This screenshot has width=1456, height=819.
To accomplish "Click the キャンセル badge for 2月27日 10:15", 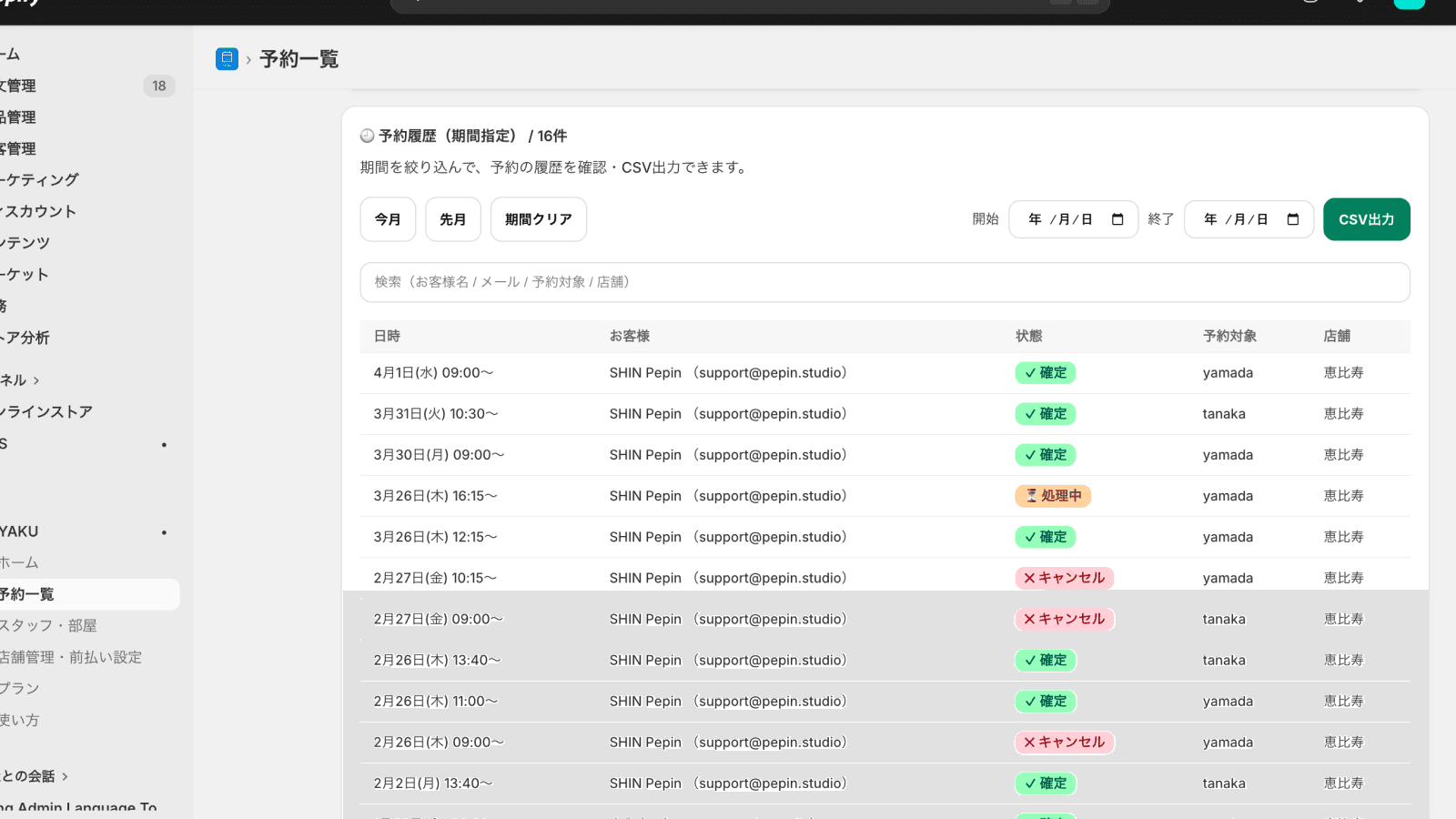I will point(1064,578).
